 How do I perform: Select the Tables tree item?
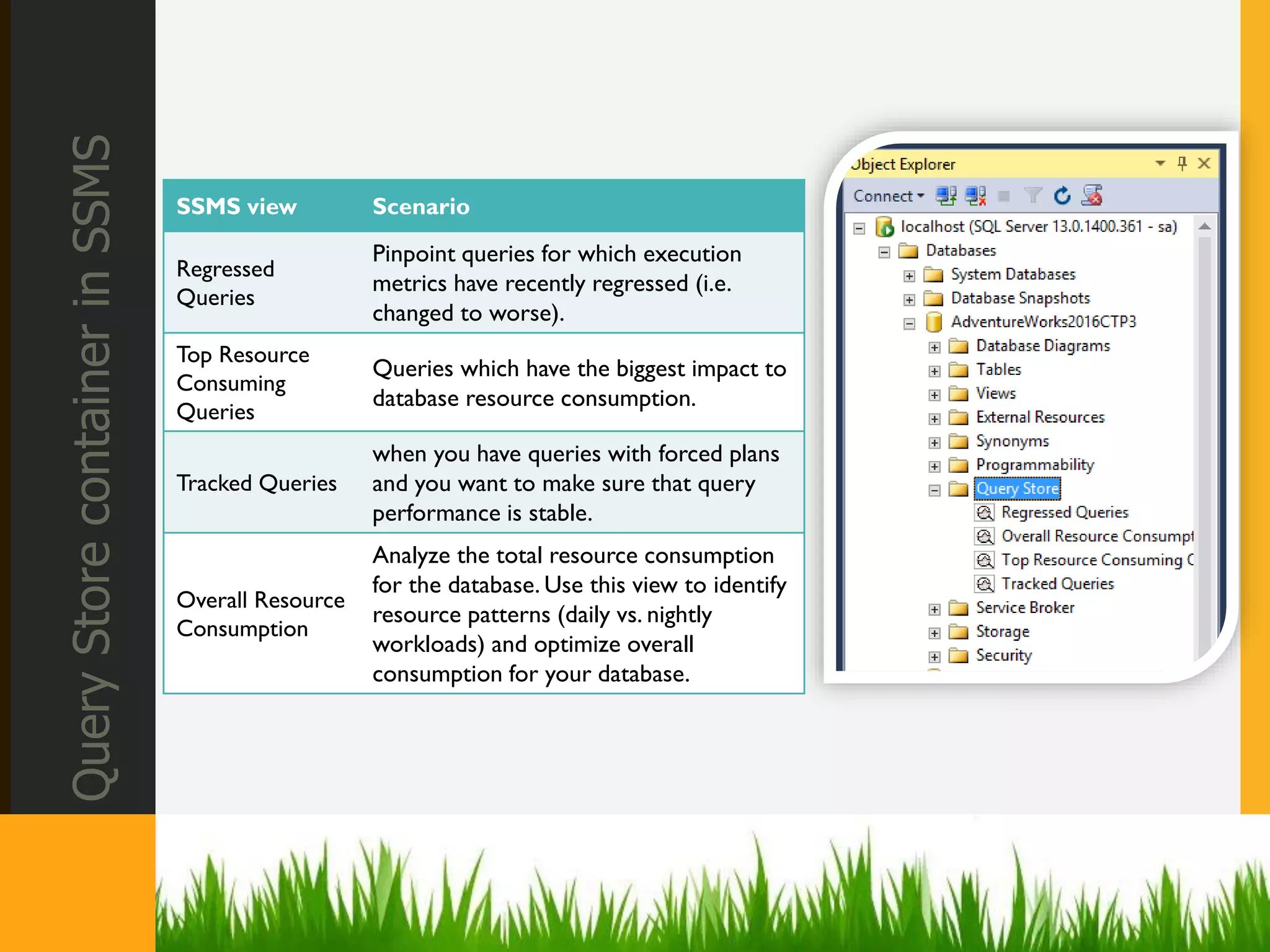pos(998,369)
